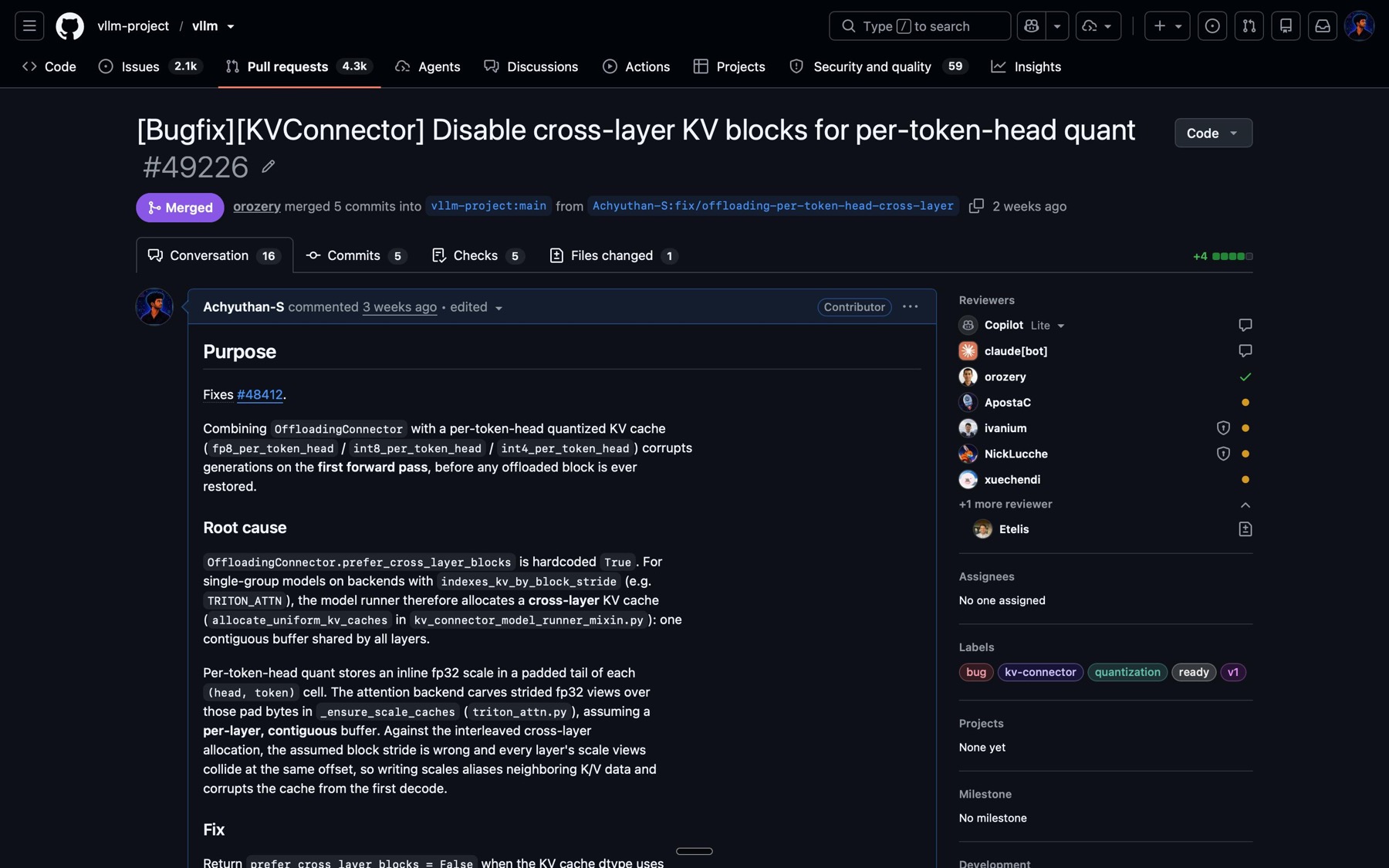Open the Discussions tab
Screen dimensions: 1389x868
click(531, 67)
